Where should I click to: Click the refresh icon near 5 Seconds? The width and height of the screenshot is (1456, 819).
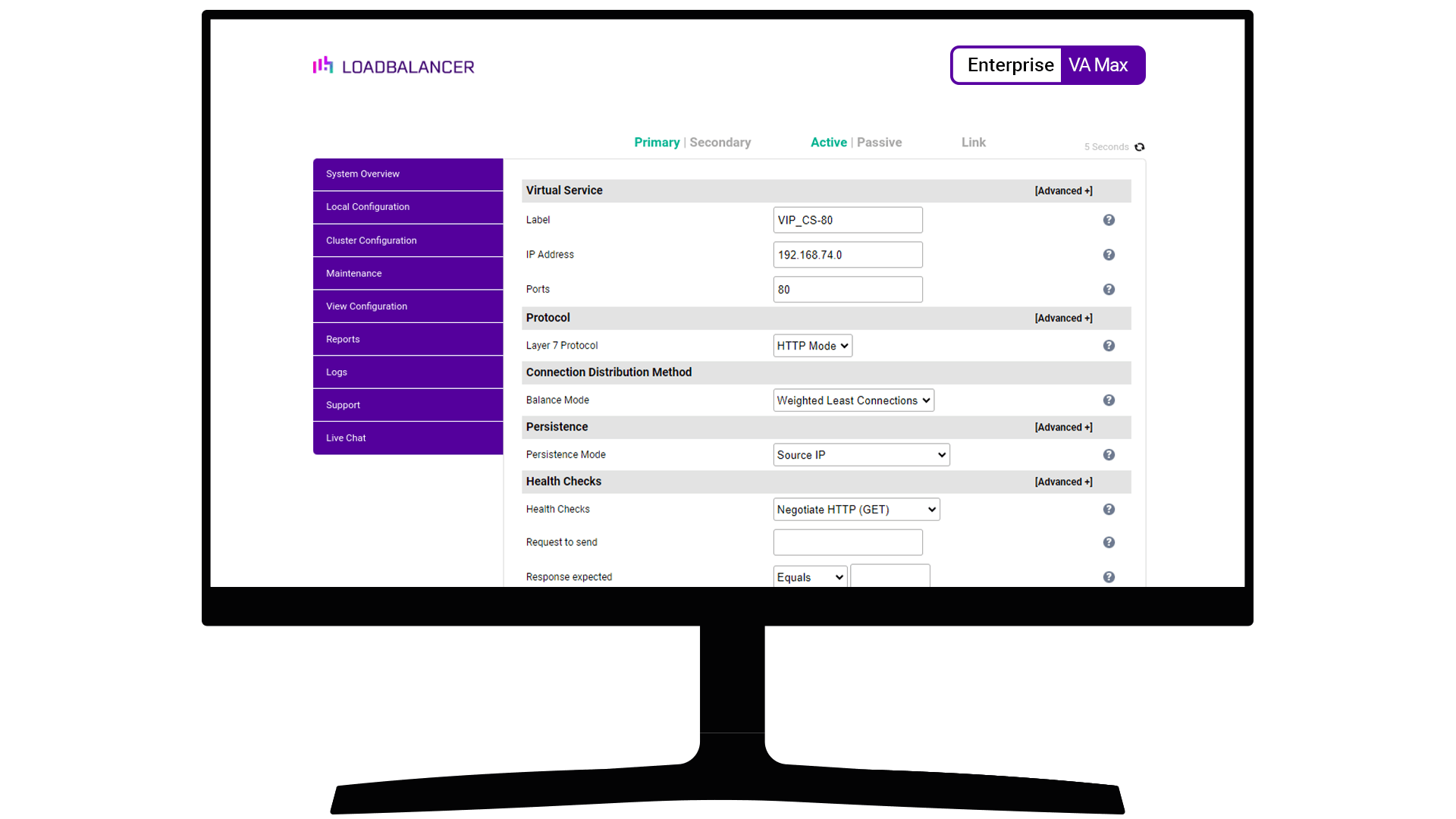tap(1140, 146)
